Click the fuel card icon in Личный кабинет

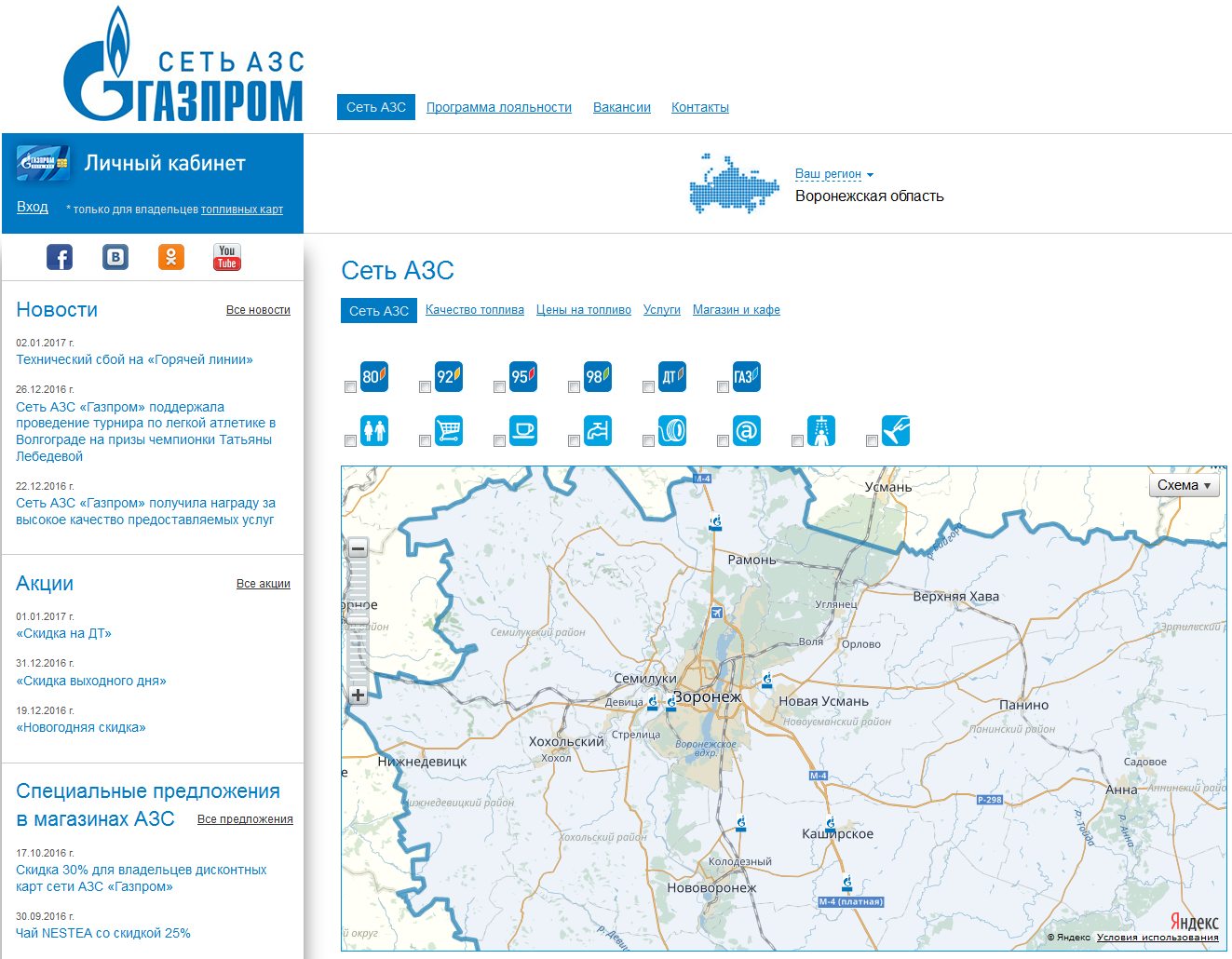[43, 163]
